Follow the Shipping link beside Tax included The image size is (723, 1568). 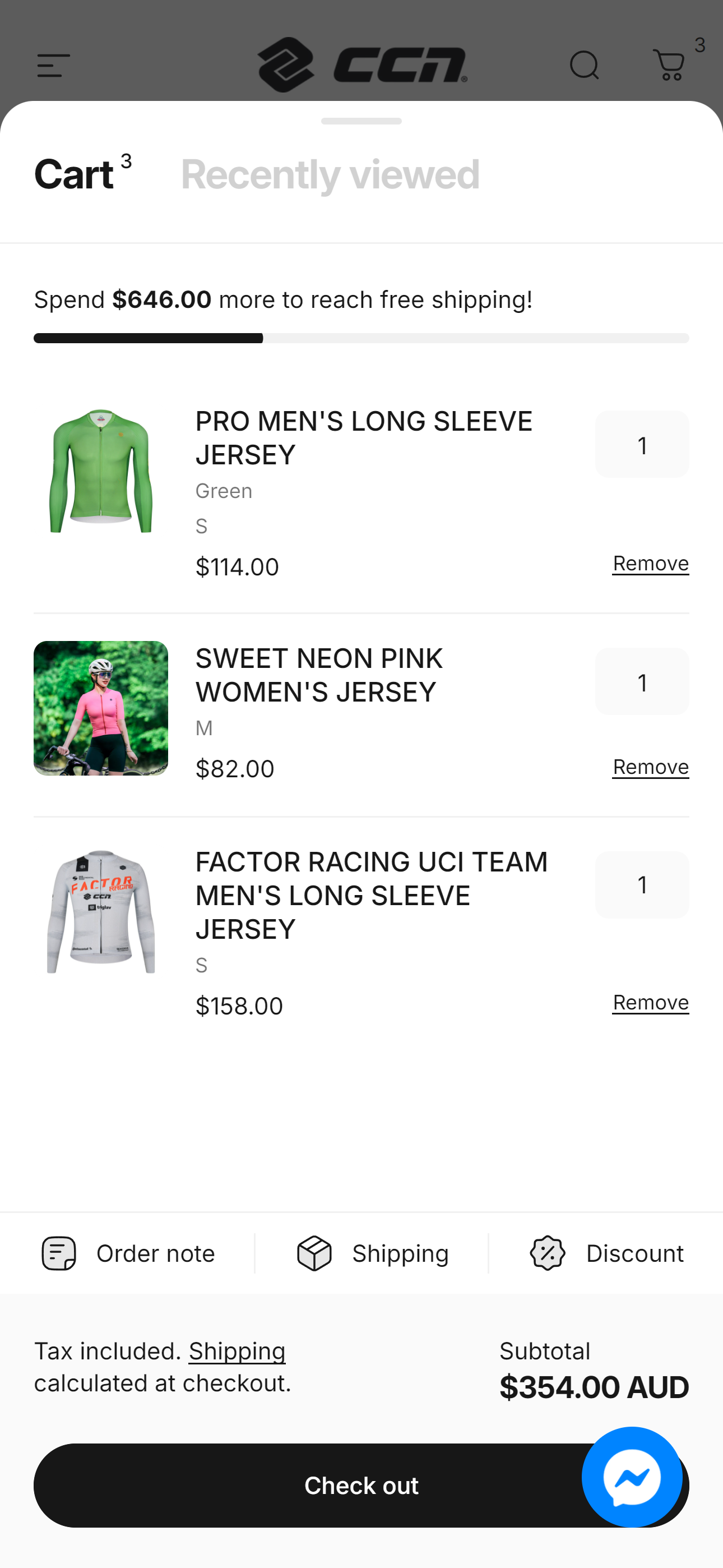[x=237, y=1352]
